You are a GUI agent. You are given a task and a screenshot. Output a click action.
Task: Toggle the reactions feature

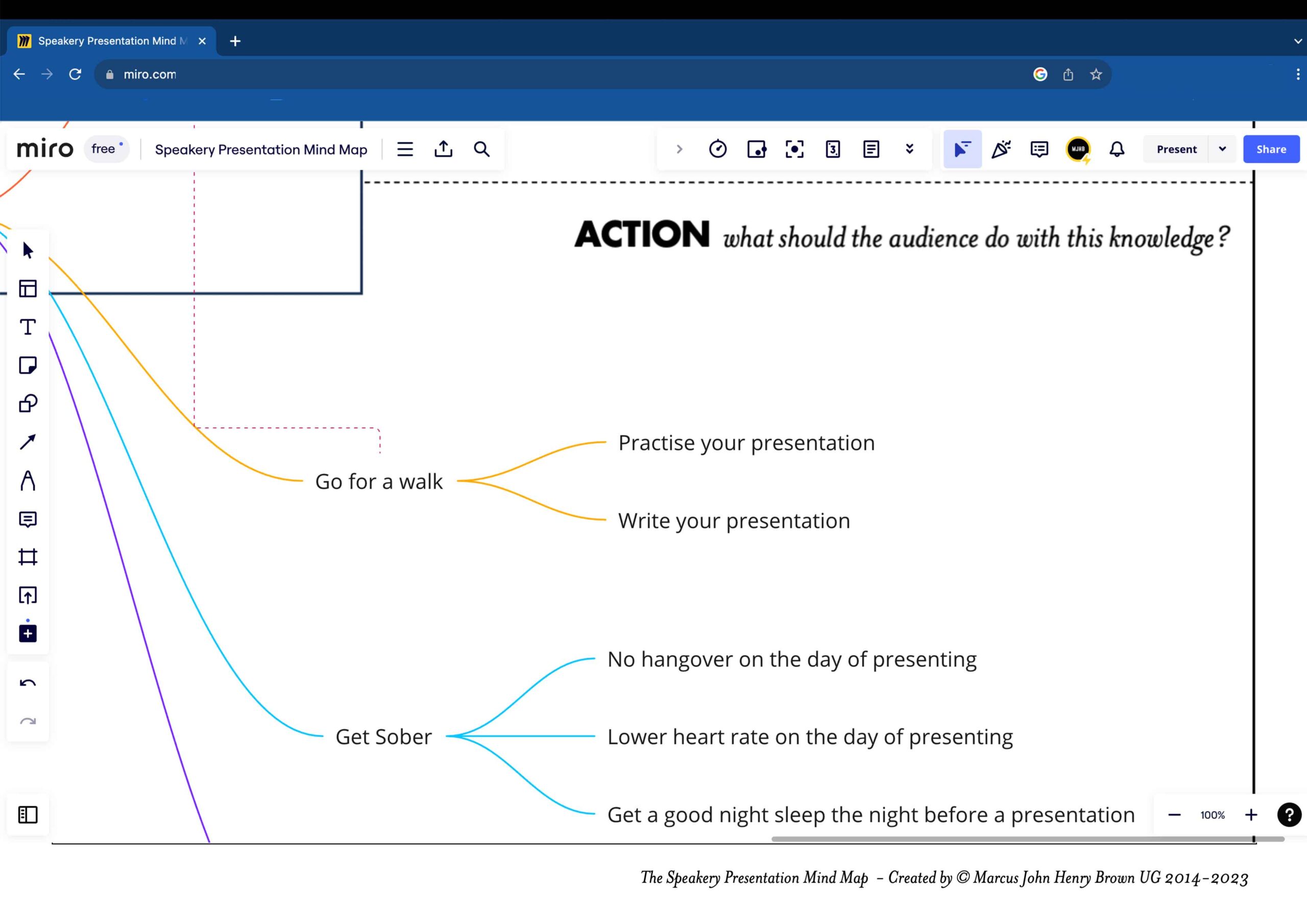pyautogui.click(x=1001, y=149)
